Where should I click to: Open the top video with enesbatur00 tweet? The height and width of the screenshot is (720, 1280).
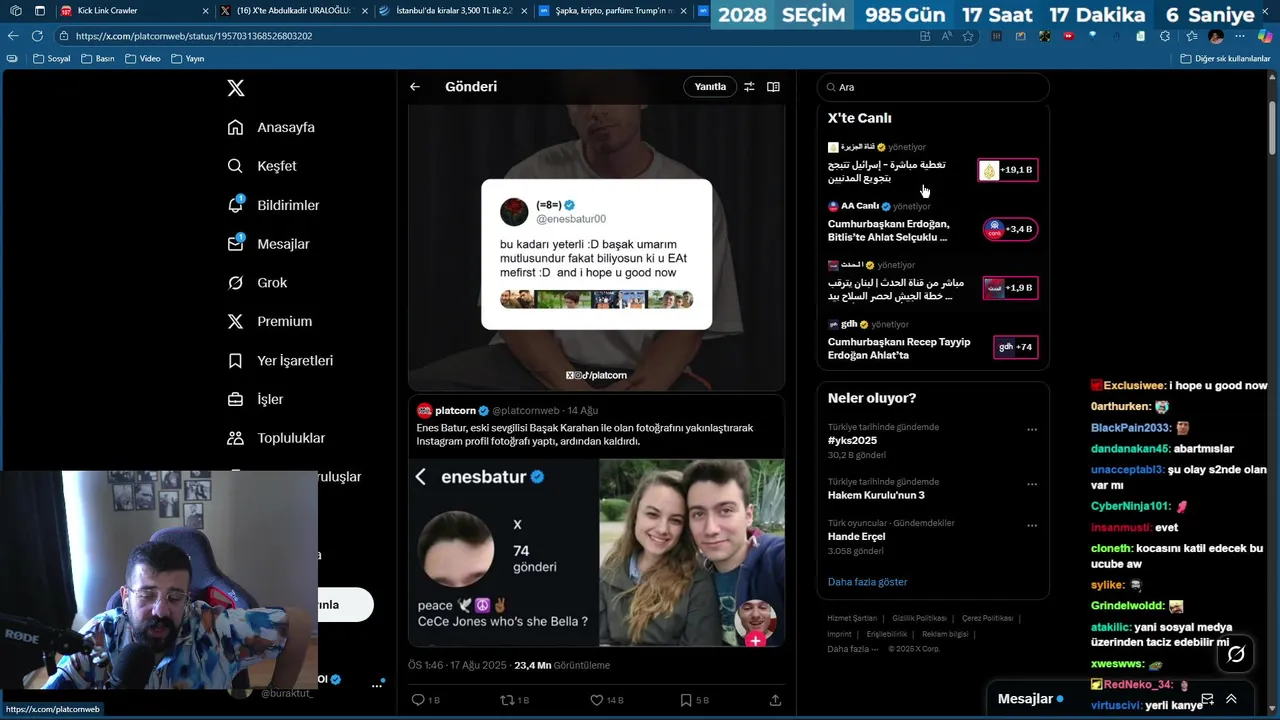tap(596, 247)
